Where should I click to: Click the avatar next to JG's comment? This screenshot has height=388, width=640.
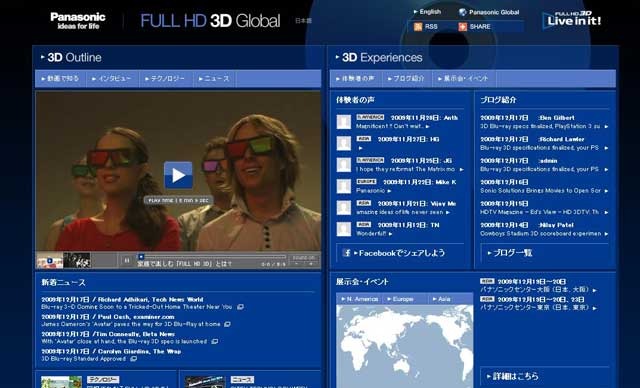tap(344, 165)
